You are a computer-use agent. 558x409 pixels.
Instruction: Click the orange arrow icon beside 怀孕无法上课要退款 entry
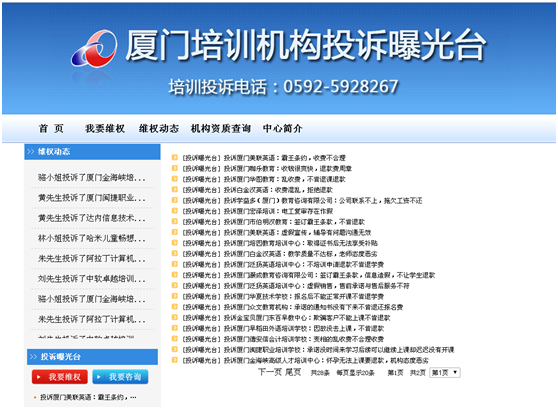tap(174, 360)
